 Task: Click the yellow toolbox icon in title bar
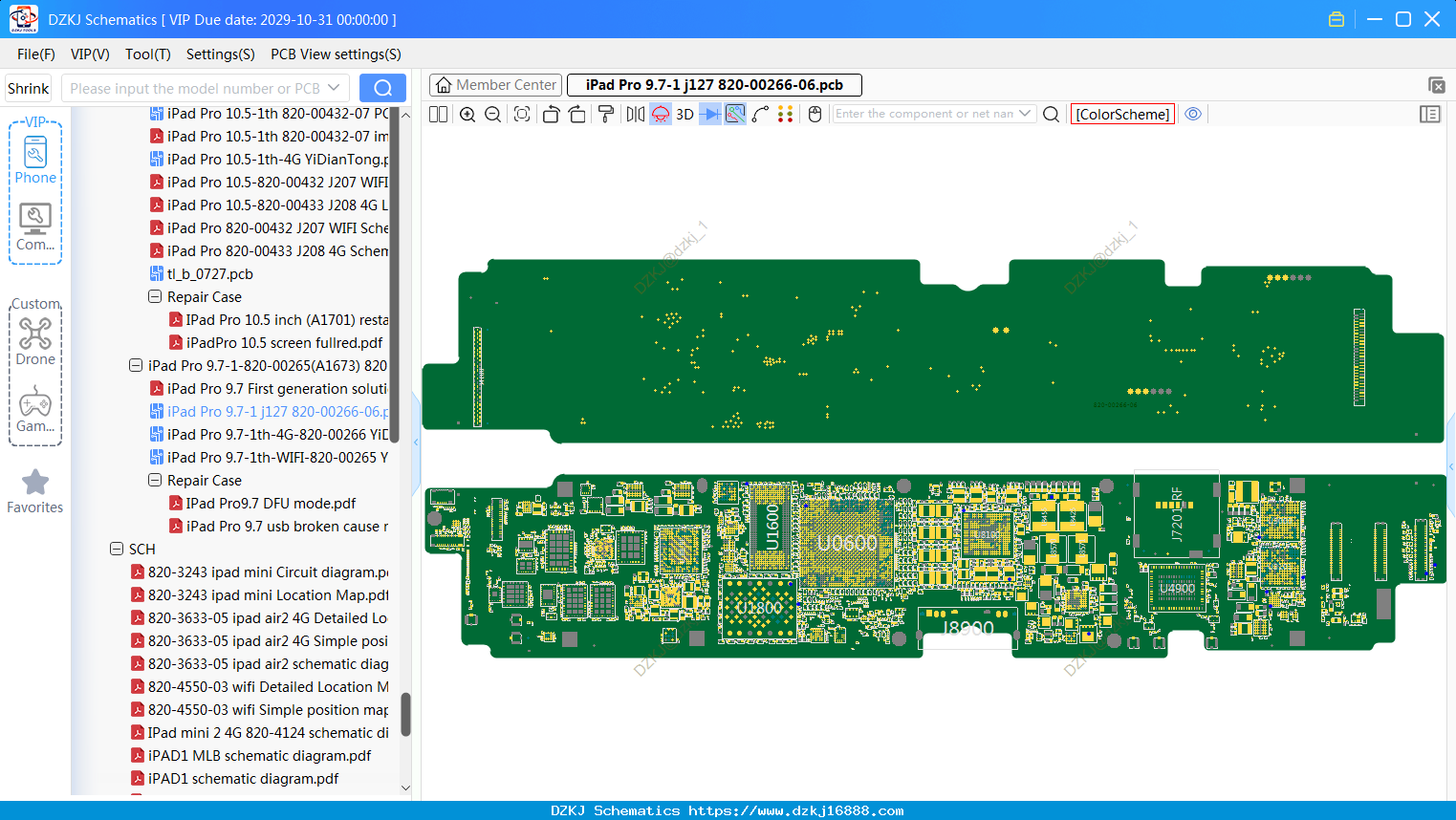point(1336,19)
